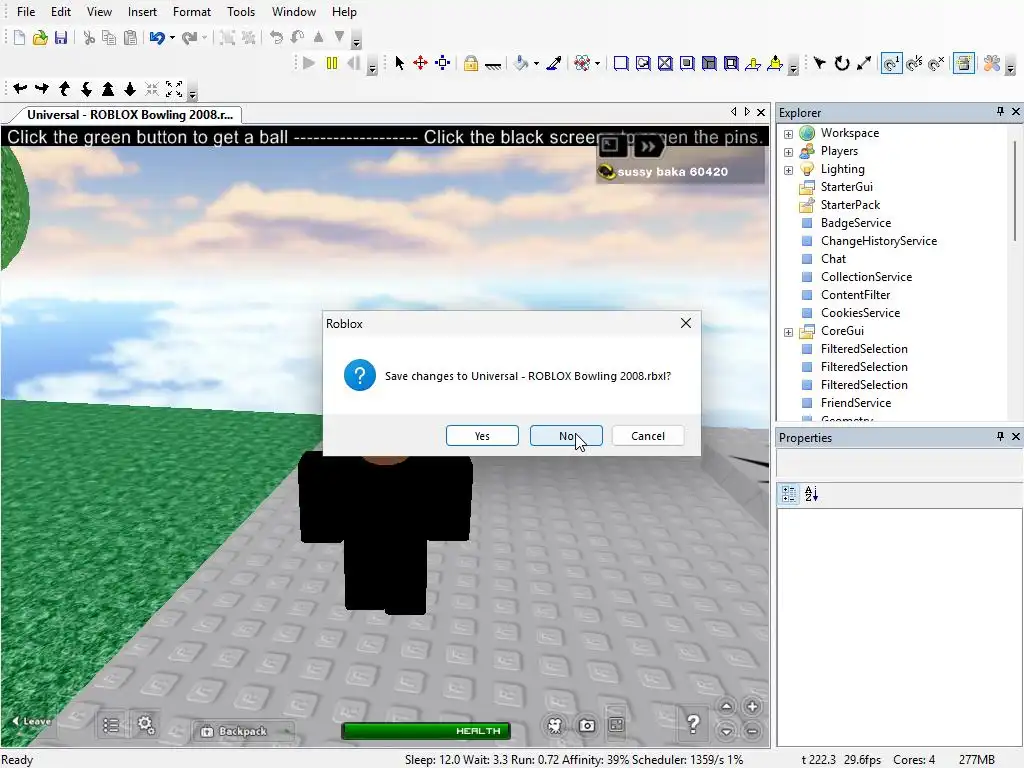Click Yes to save changes
The width and height of the screenshot is (1024, 768).
point(482,436)
